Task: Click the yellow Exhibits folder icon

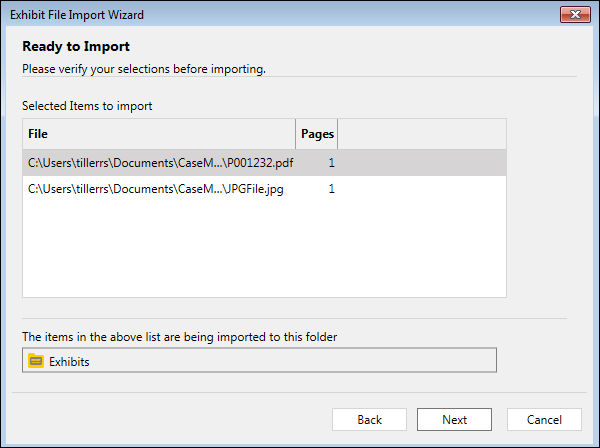Action: point(36,361)
